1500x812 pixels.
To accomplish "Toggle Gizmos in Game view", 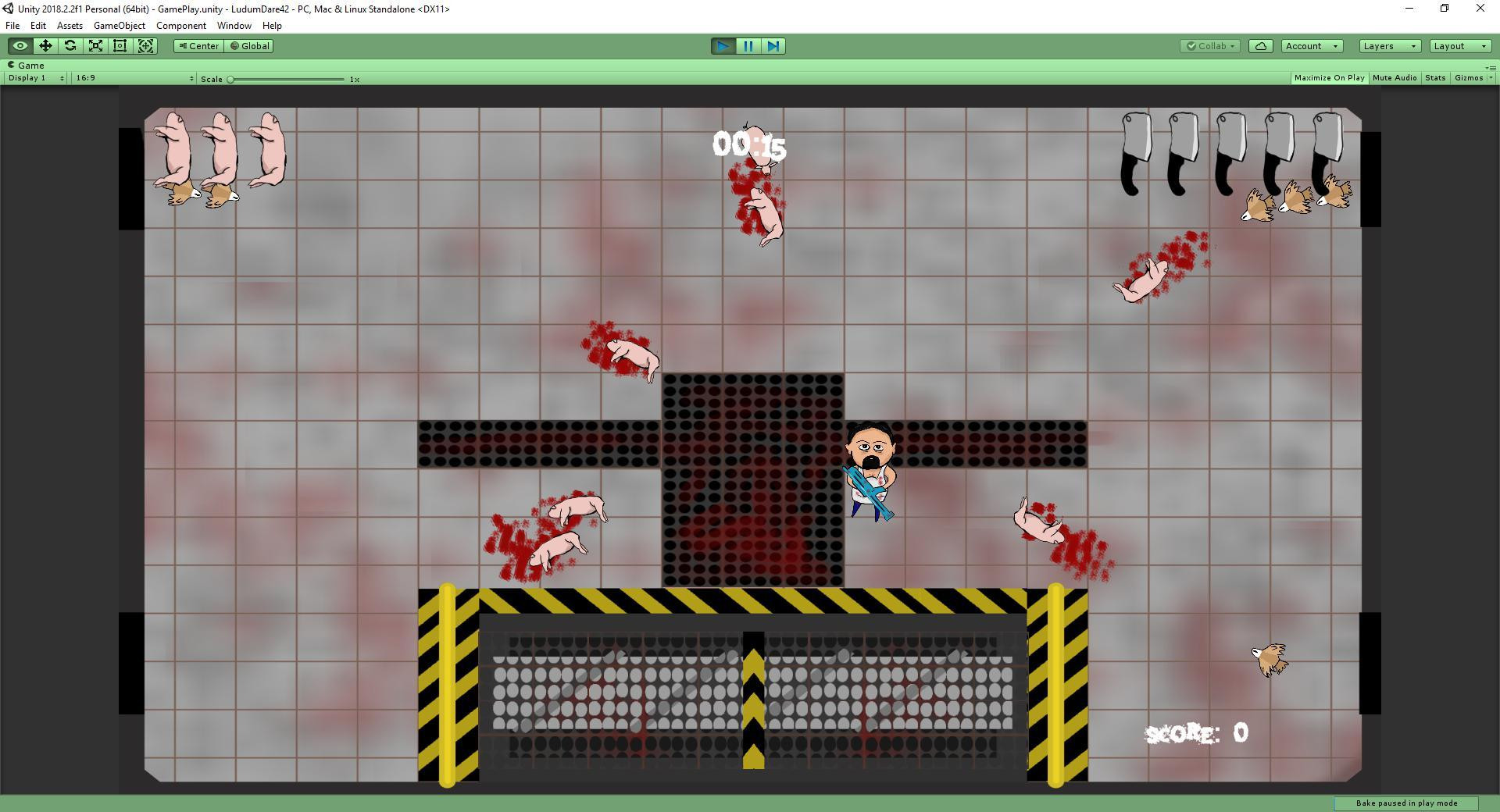I will click(x=1469, y=78).
